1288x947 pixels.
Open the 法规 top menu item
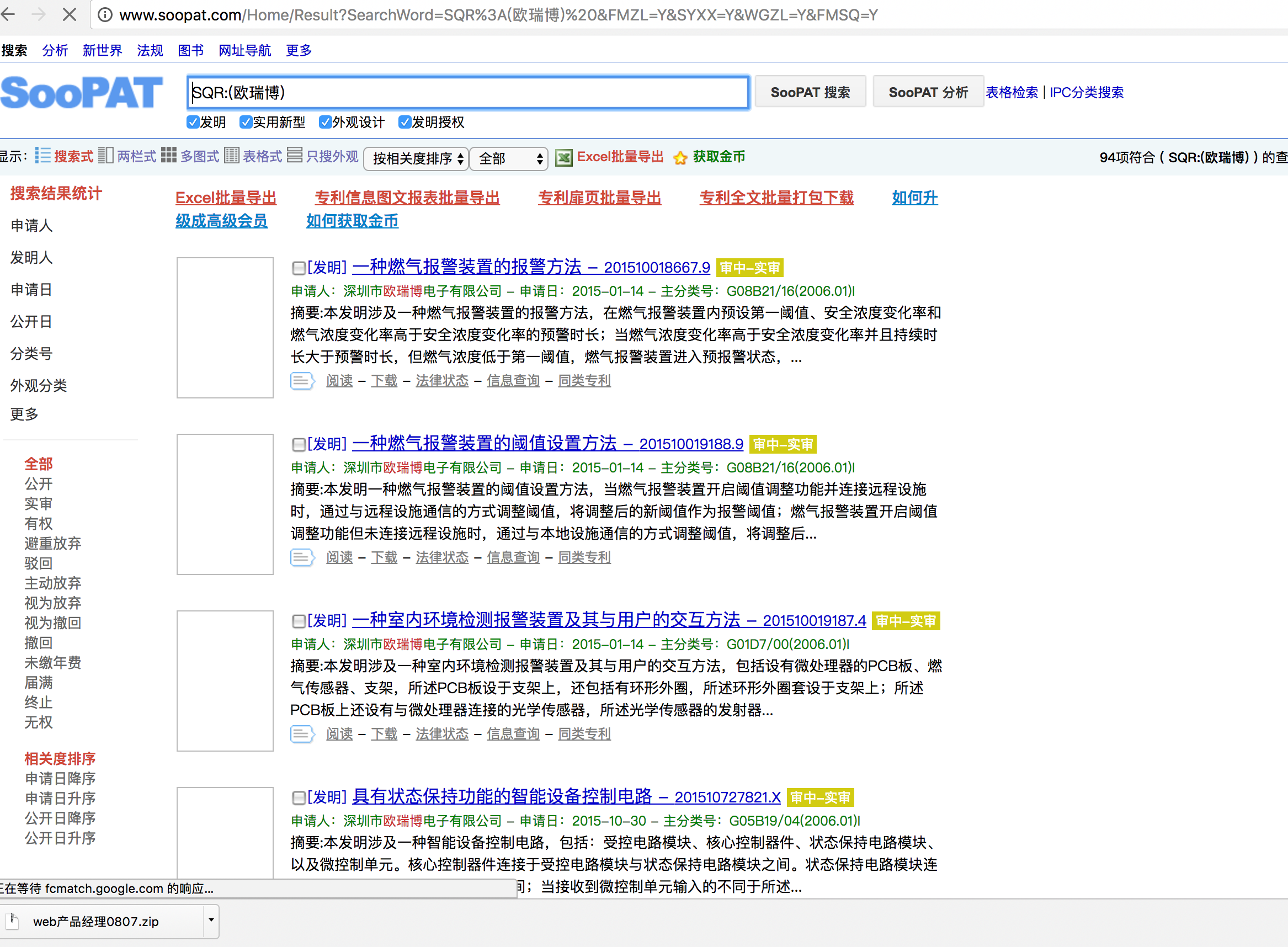click(150, 50)
